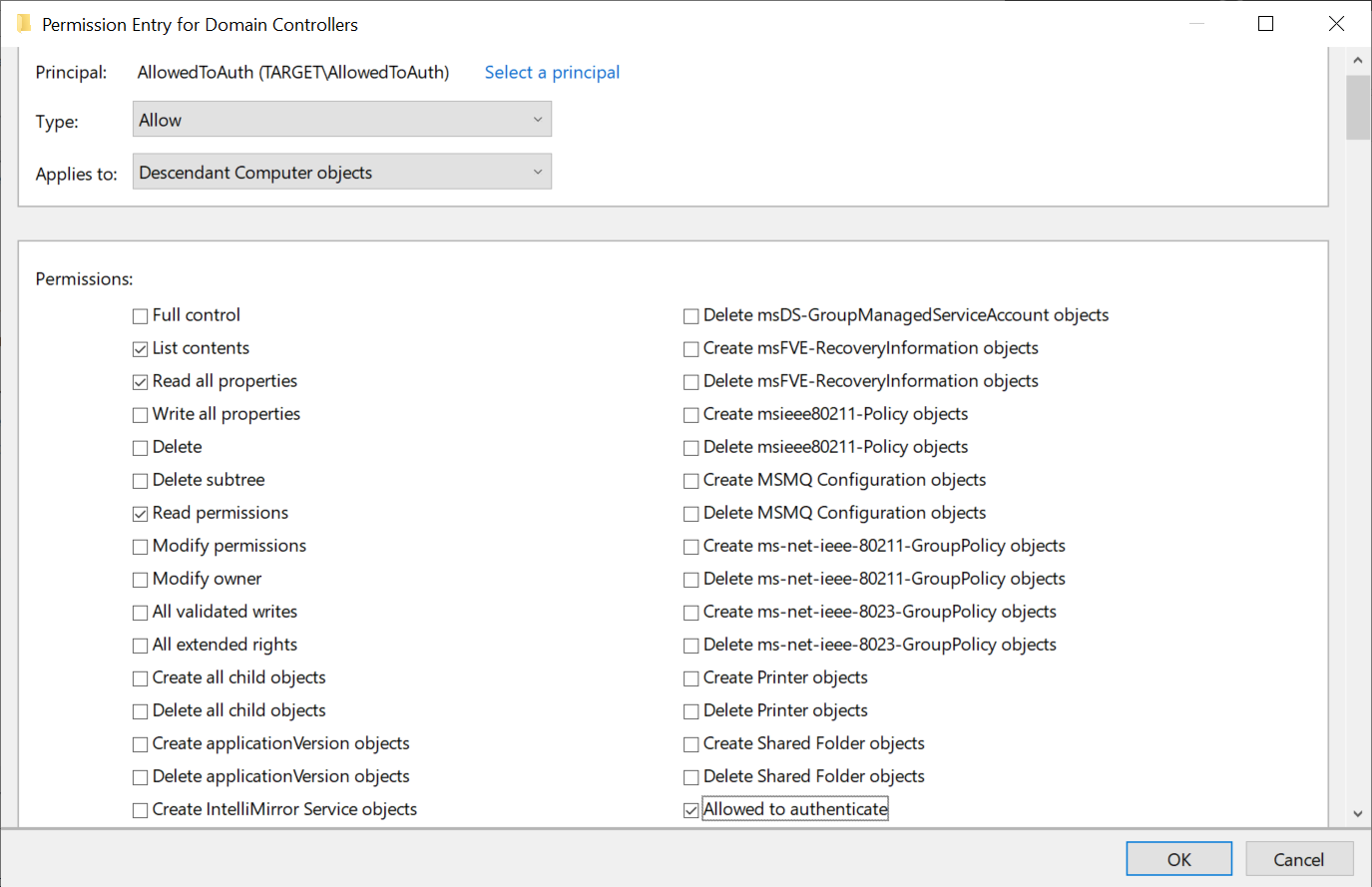Viewport: 1372px width, 887px height.
Task: Check Delete msieee80211-Policy objects
Action: (x=691, y=448)
